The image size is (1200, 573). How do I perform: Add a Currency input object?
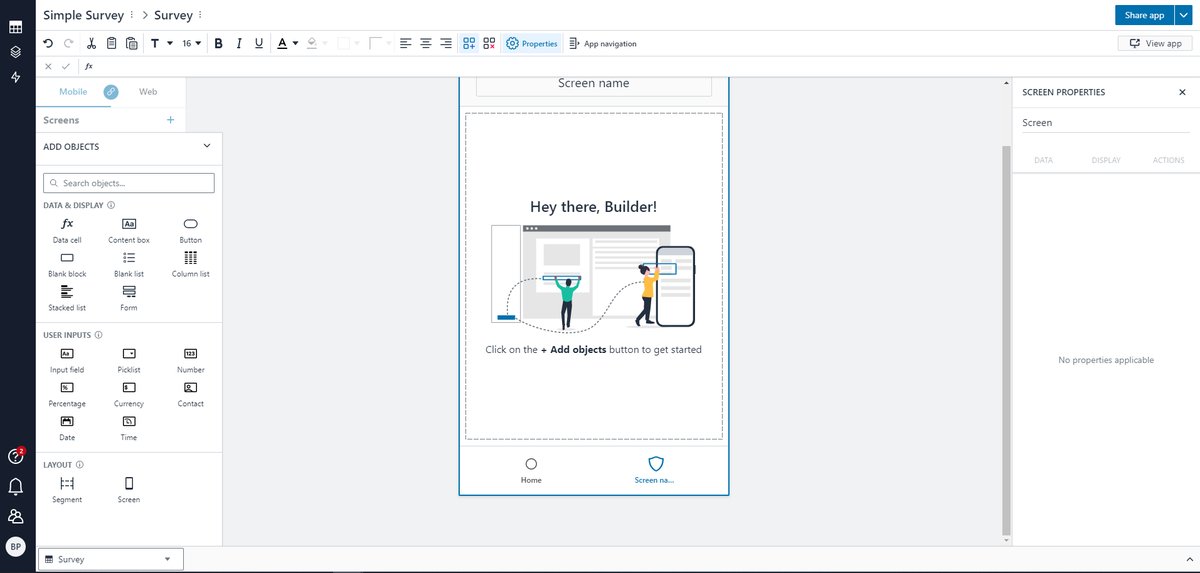coord(129,395)
